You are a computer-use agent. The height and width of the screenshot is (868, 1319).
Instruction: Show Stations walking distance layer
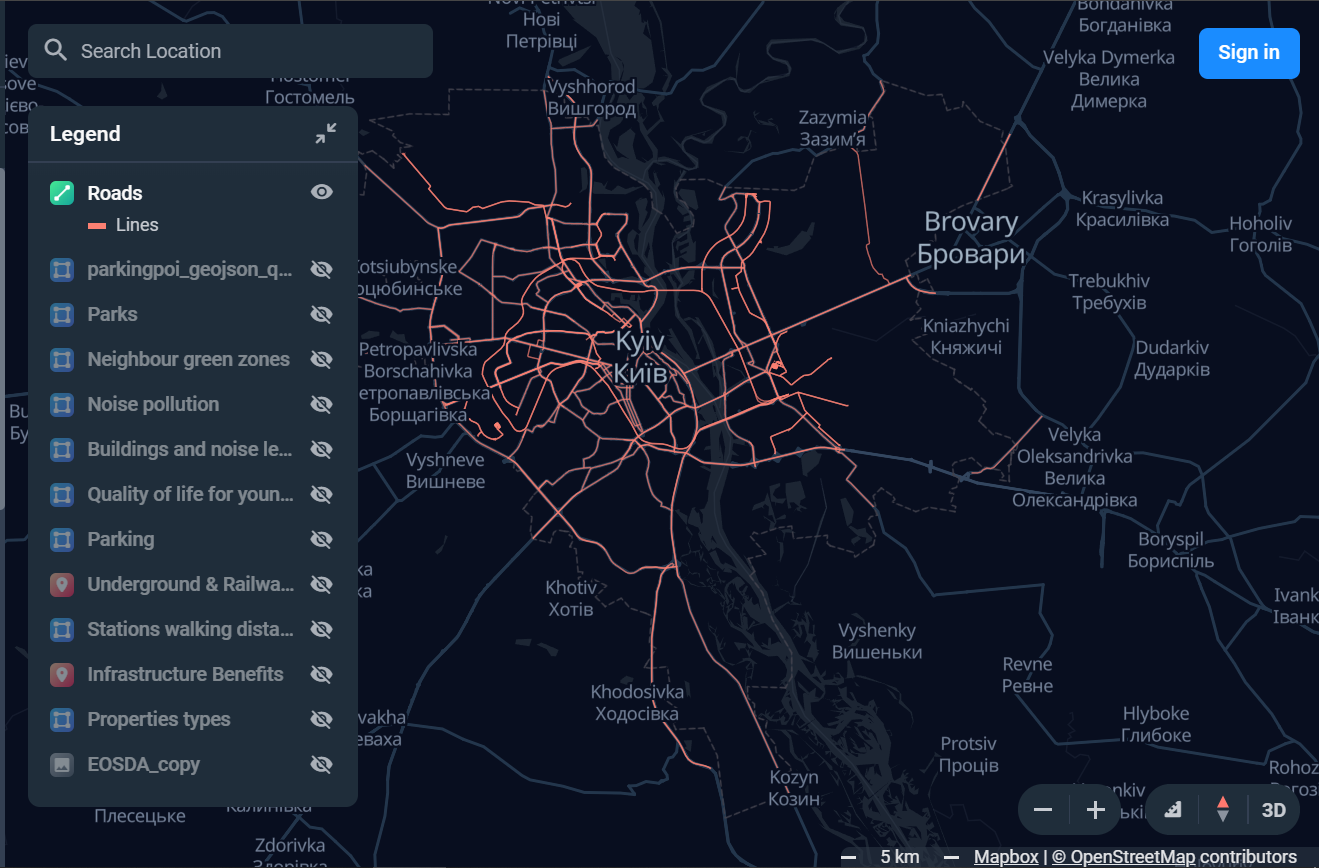pyautogui.click(x=321, y=629)
